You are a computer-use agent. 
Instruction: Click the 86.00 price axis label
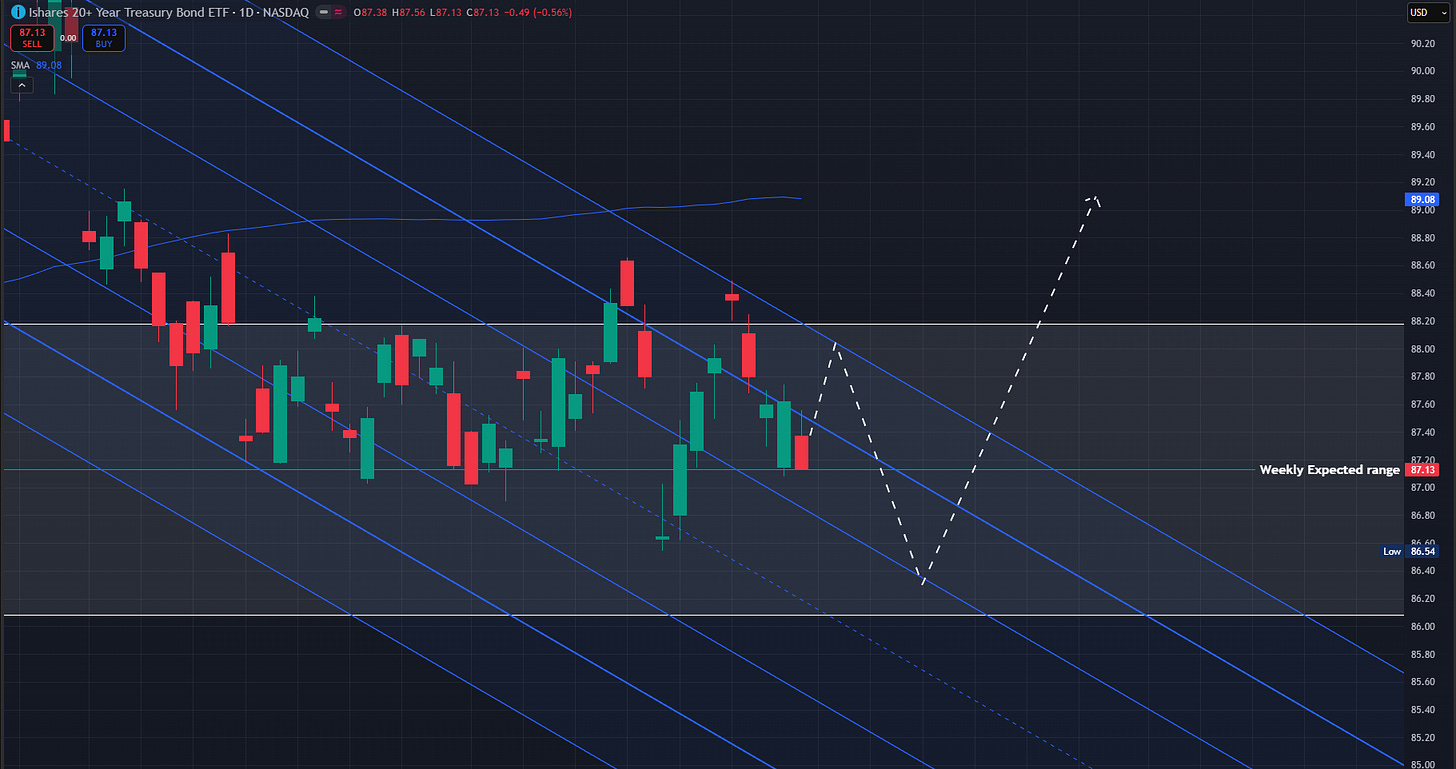1422,626
